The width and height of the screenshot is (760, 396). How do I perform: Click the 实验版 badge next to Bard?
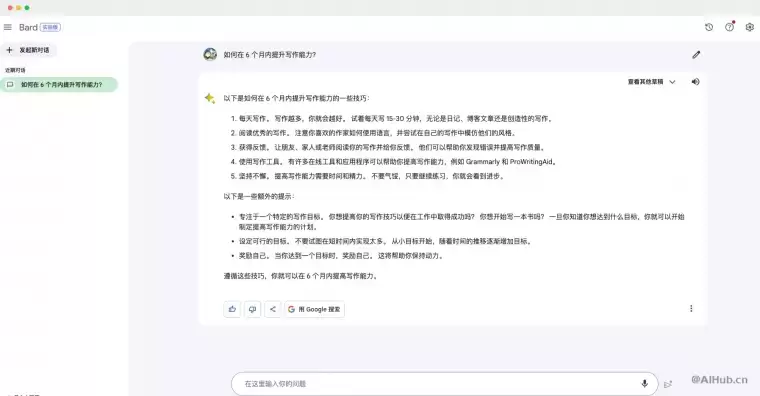(x=50, y=27)
